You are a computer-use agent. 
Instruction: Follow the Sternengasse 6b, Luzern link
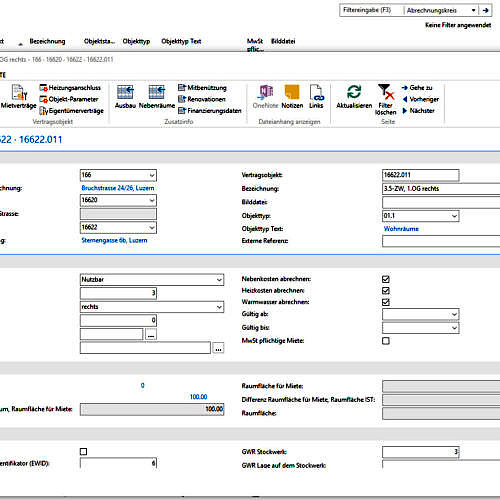point(114,240)
